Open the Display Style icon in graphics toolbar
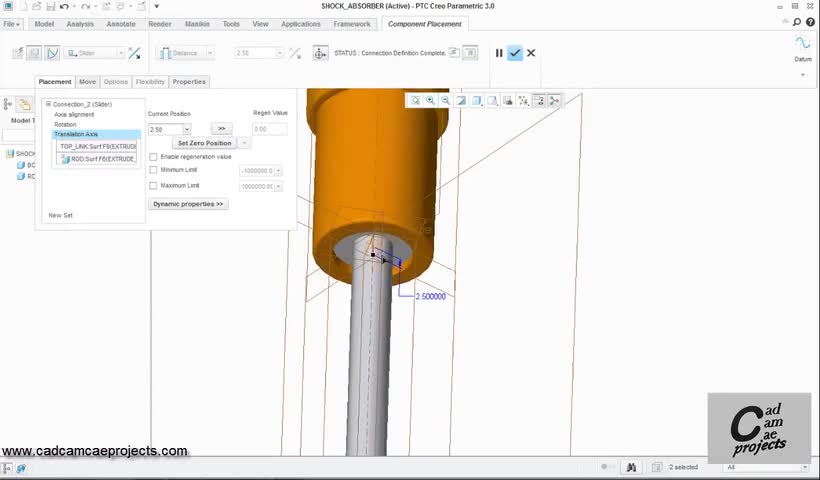The image size is (820, 480). 477,100
